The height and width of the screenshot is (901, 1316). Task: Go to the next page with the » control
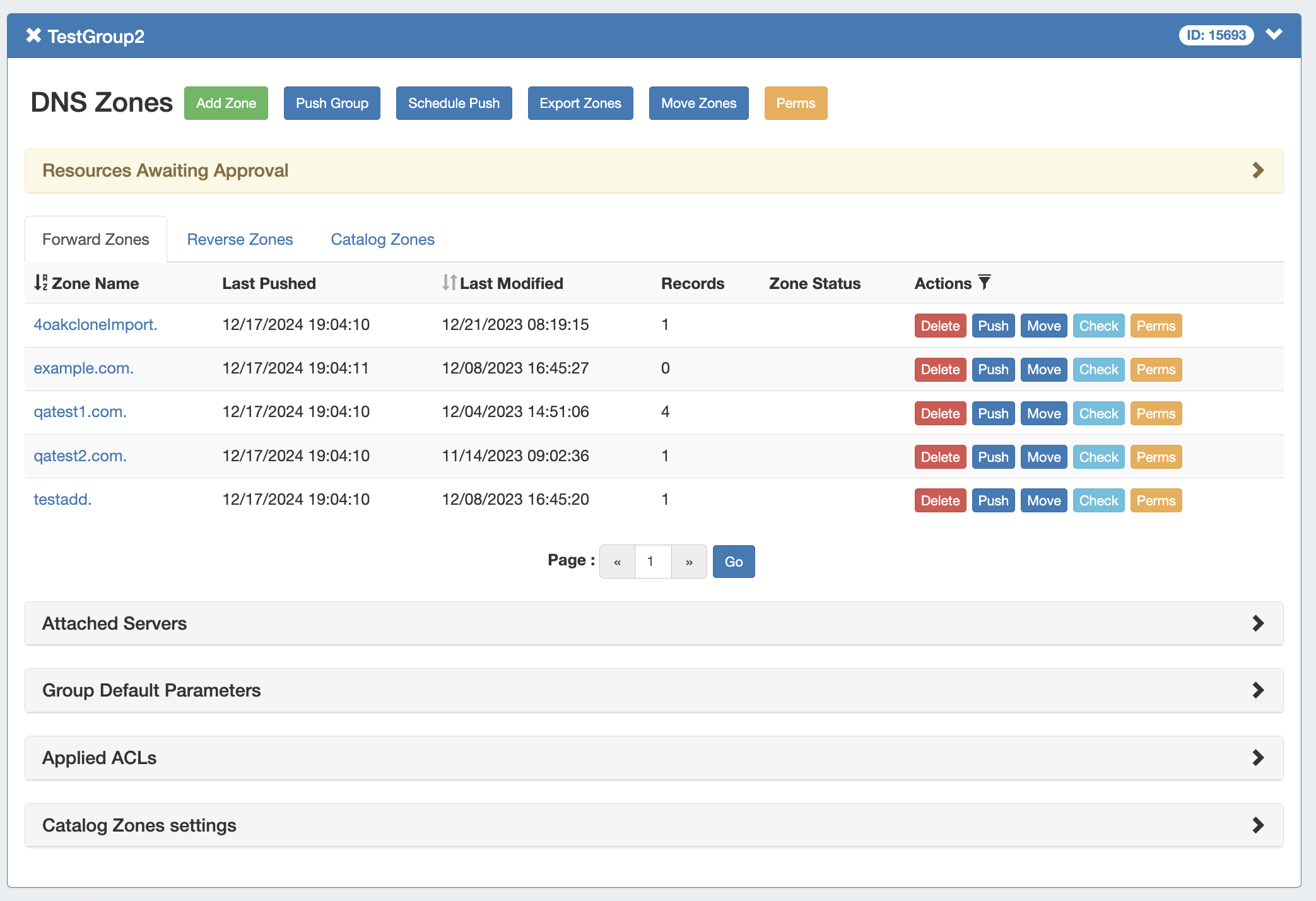coord(689,561)
